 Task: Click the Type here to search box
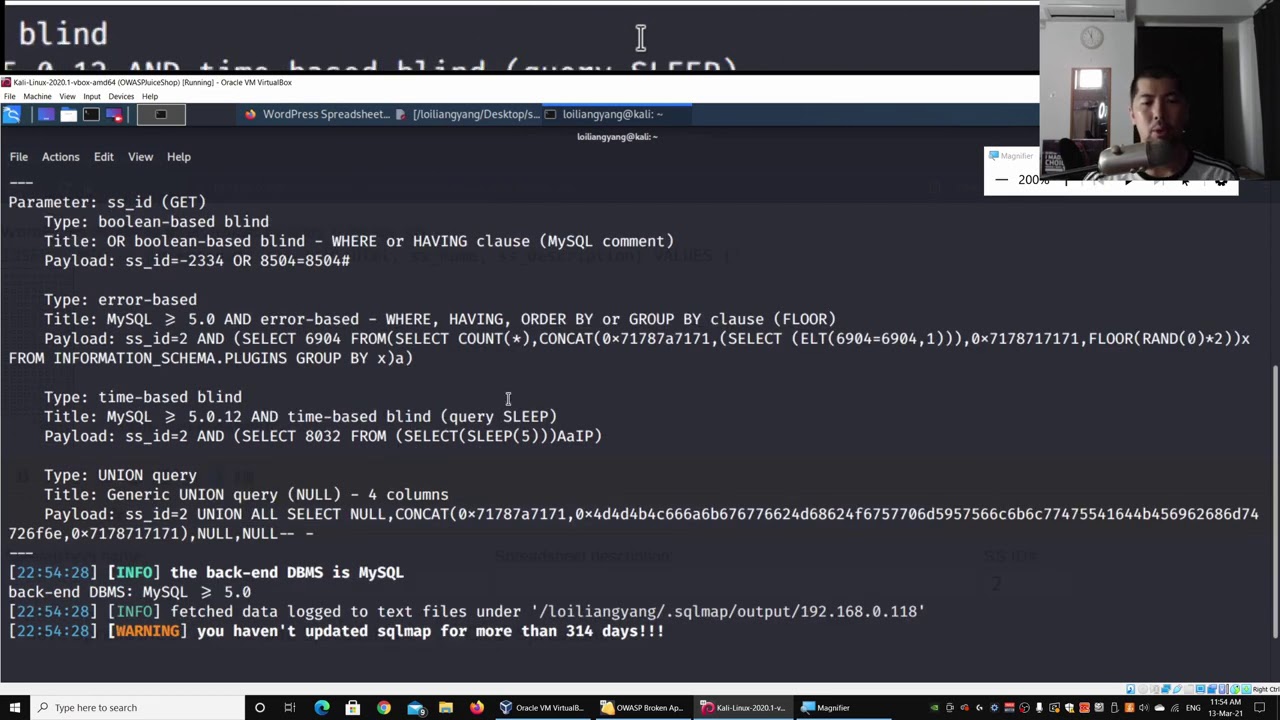137,708
